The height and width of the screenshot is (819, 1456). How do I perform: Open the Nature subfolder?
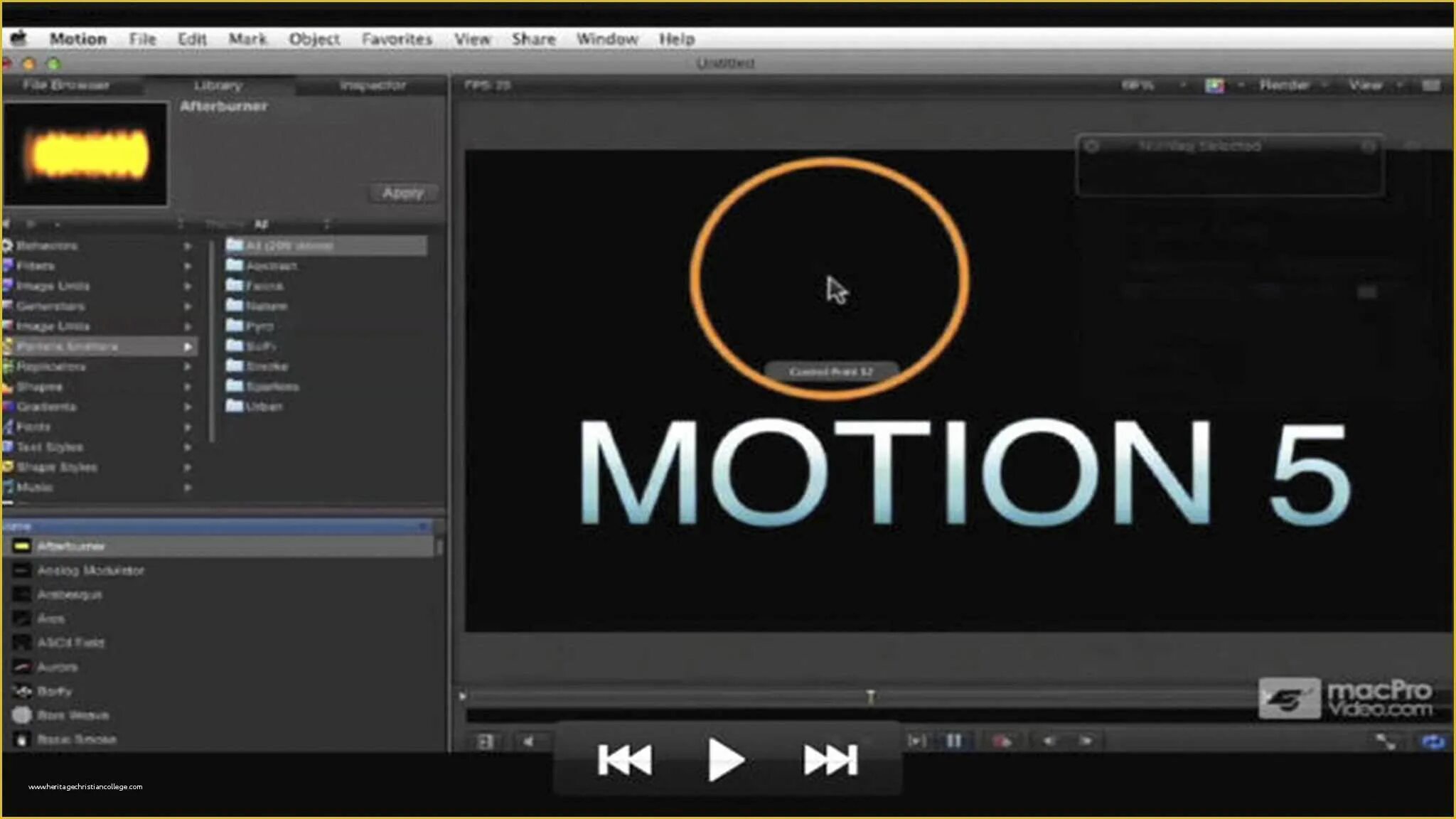[x=257, y=306]
